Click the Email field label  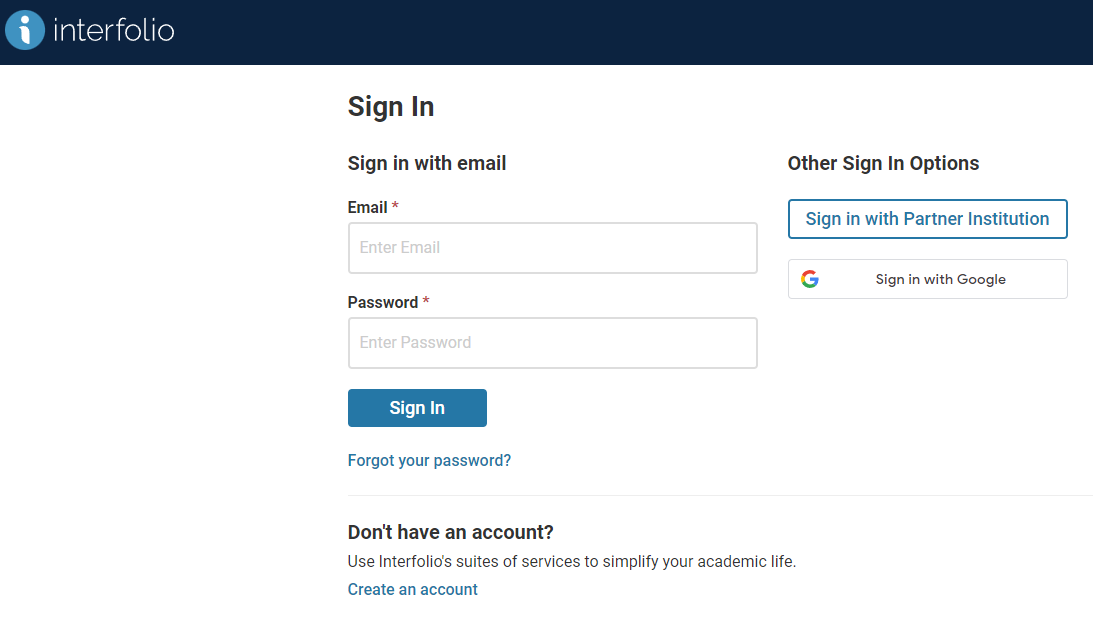click(x=367, y=207)
